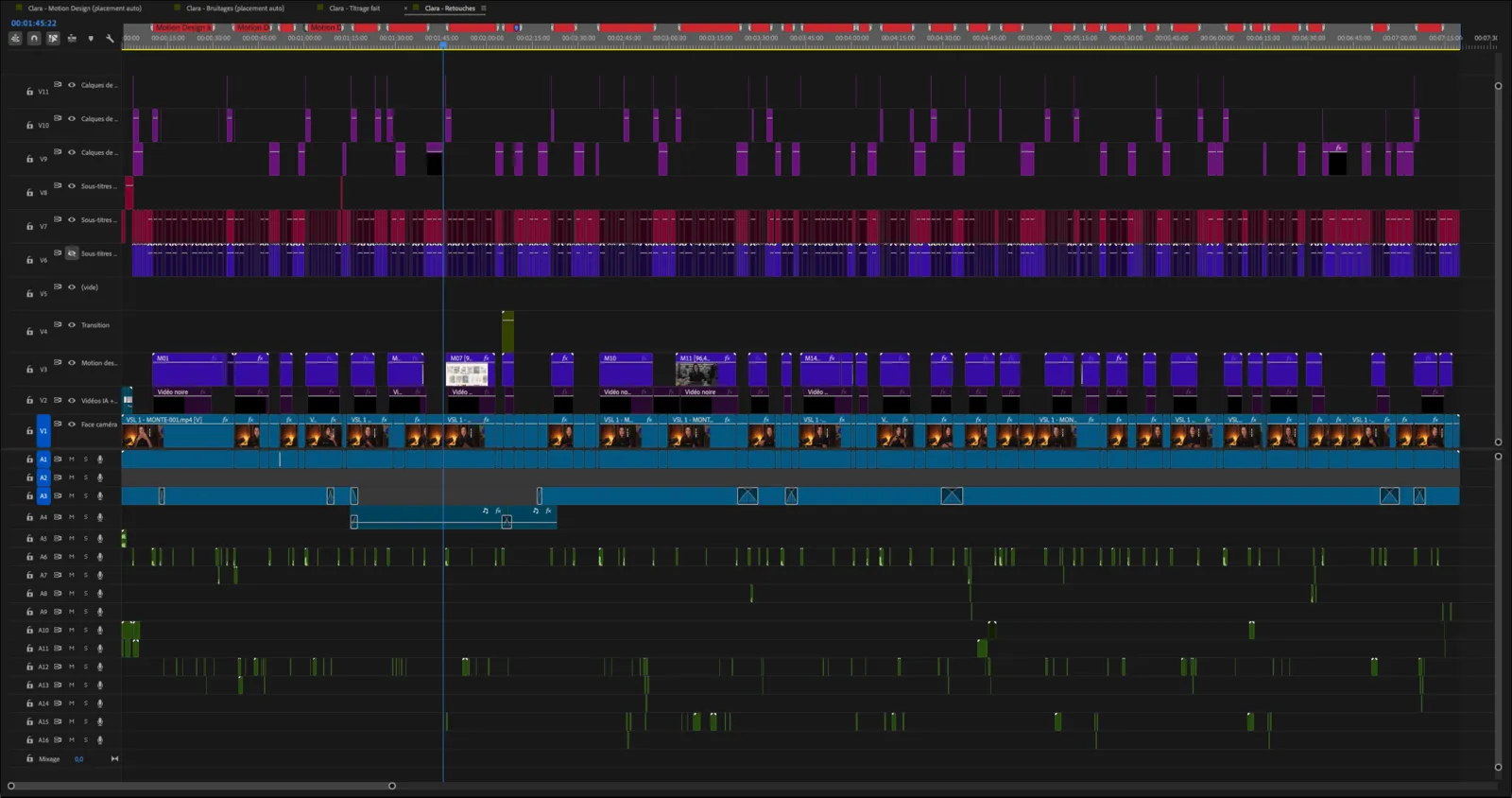The height and width of the screenshot is (798, 1512).
Task: Toggle lock on video track V11
Action: (29, 92)
